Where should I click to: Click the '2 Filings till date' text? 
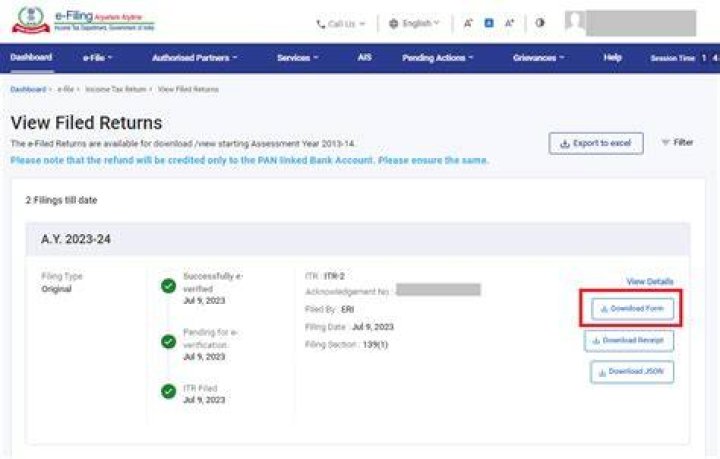point(61,200)
